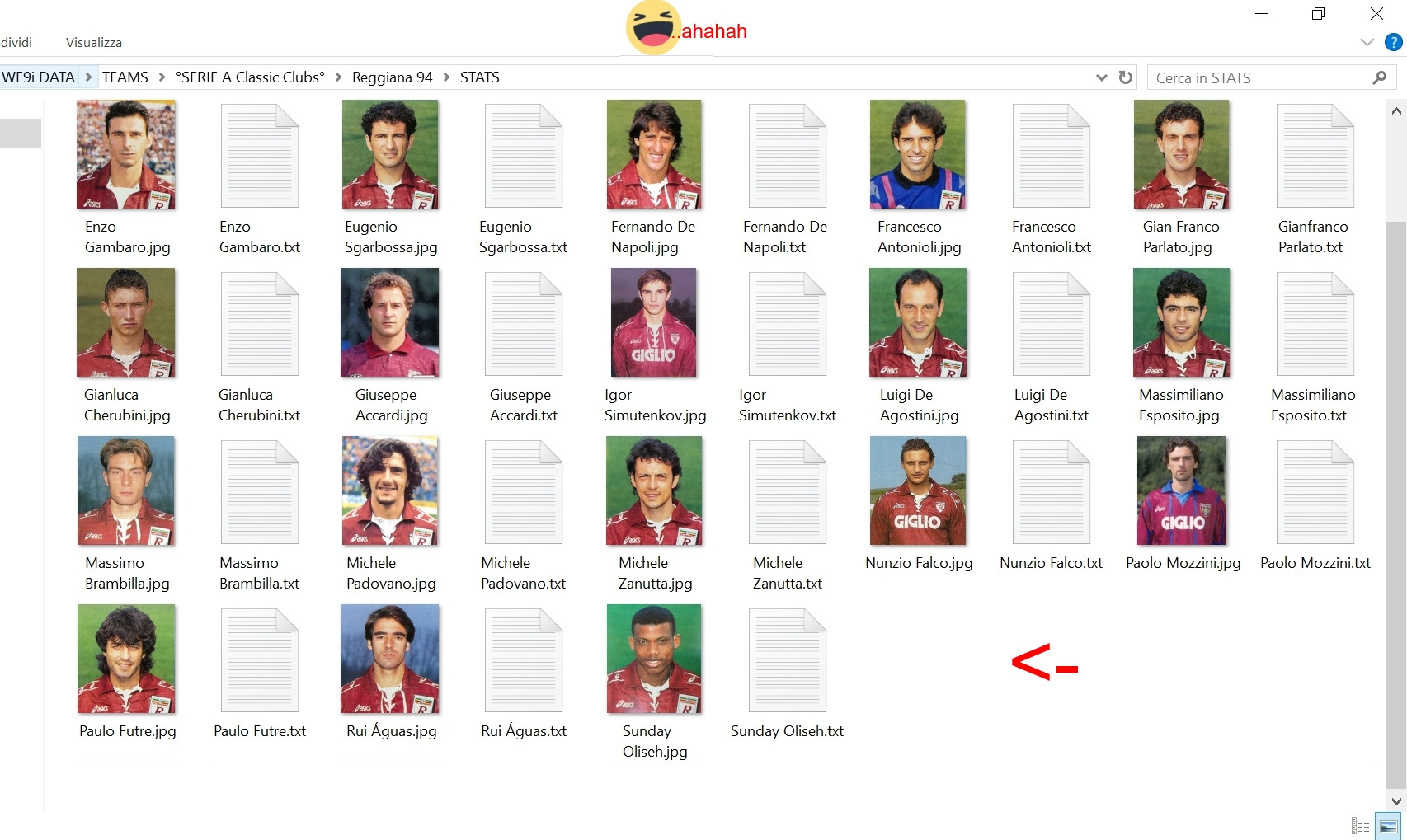Navigate to the Reggiana 94 breadcrumb
The width and height of the screenshot is (1407, 840).
click(x=392, y=77)
